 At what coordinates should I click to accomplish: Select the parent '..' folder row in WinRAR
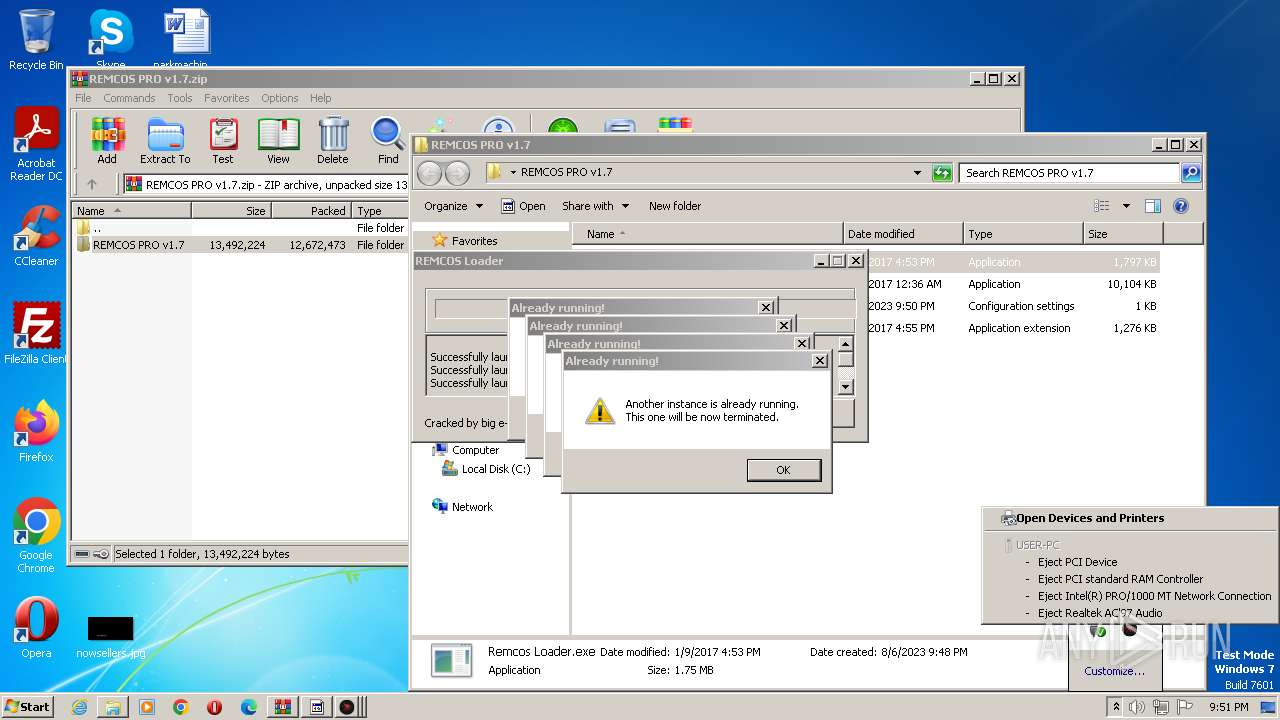click(x=240, y=228)
